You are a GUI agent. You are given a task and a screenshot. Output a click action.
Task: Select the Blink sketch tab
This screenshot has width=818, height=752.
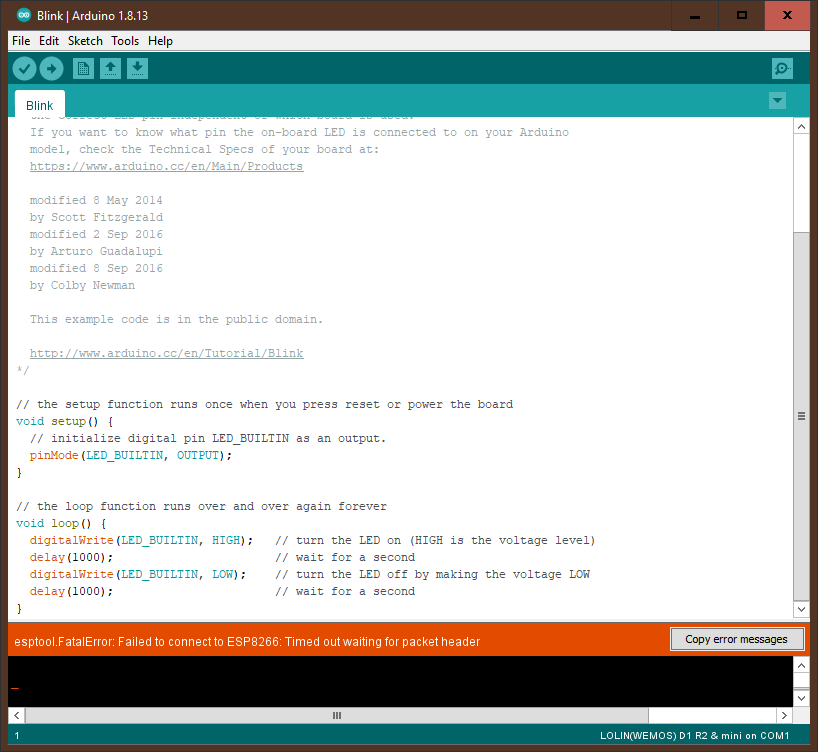(40, 105)
